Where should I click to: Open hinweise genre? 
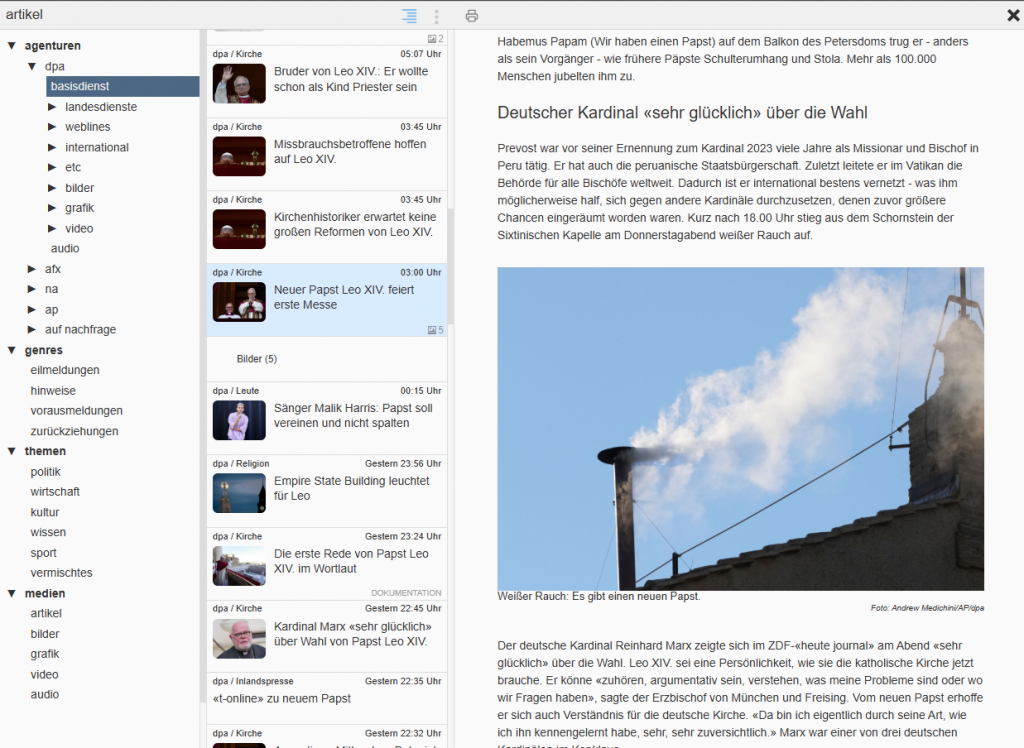(53, 391)
